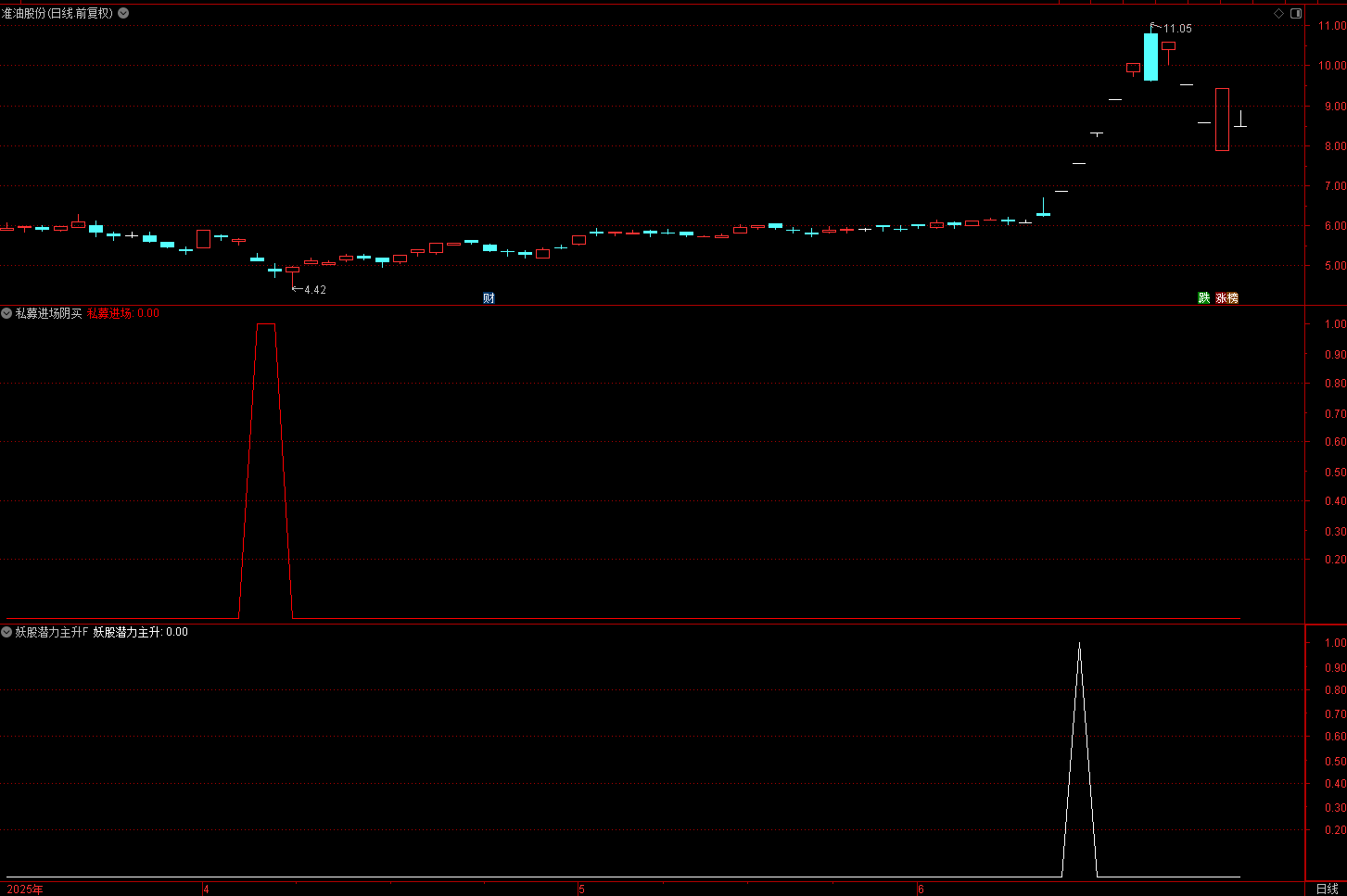Click the red plateau peak in 私募进场 panel
This screenshot has height=896, width=1347.
click(266, 324)
